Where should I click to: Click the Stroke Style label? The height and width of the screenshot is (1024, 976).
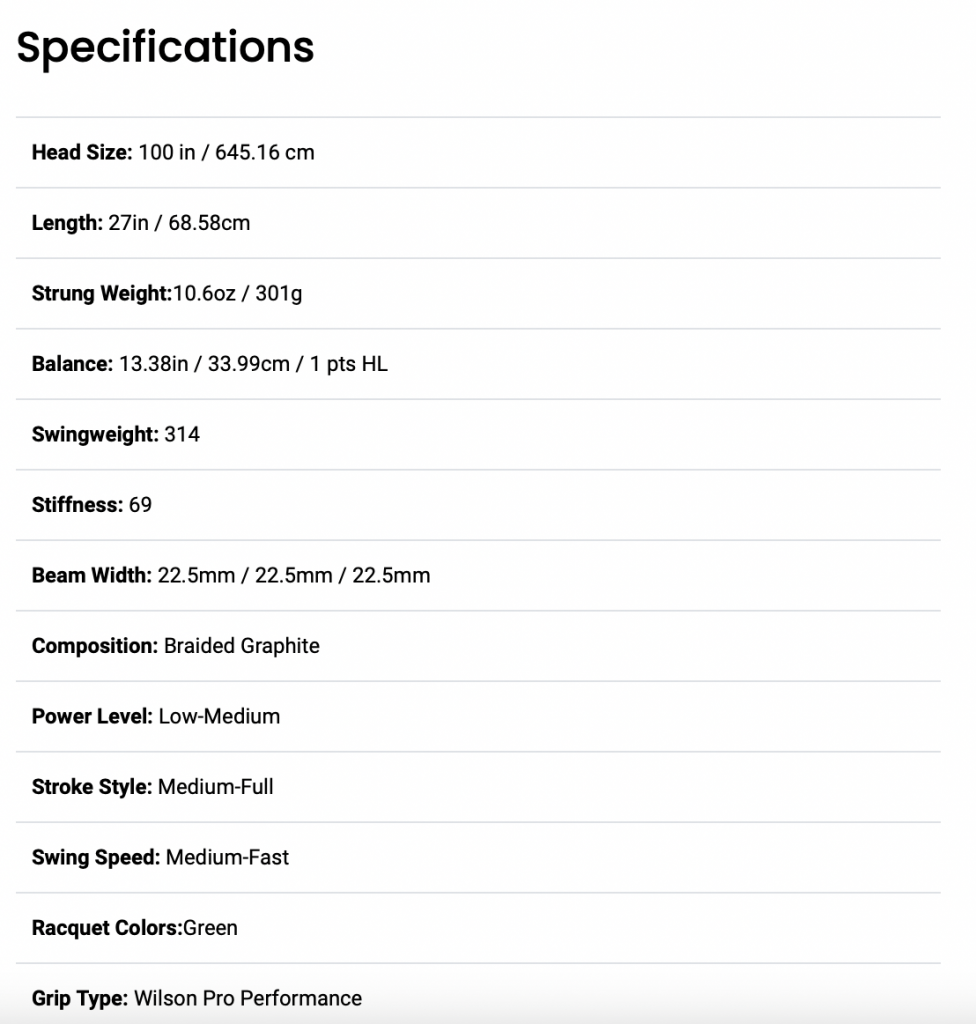(x=92, y=788)
